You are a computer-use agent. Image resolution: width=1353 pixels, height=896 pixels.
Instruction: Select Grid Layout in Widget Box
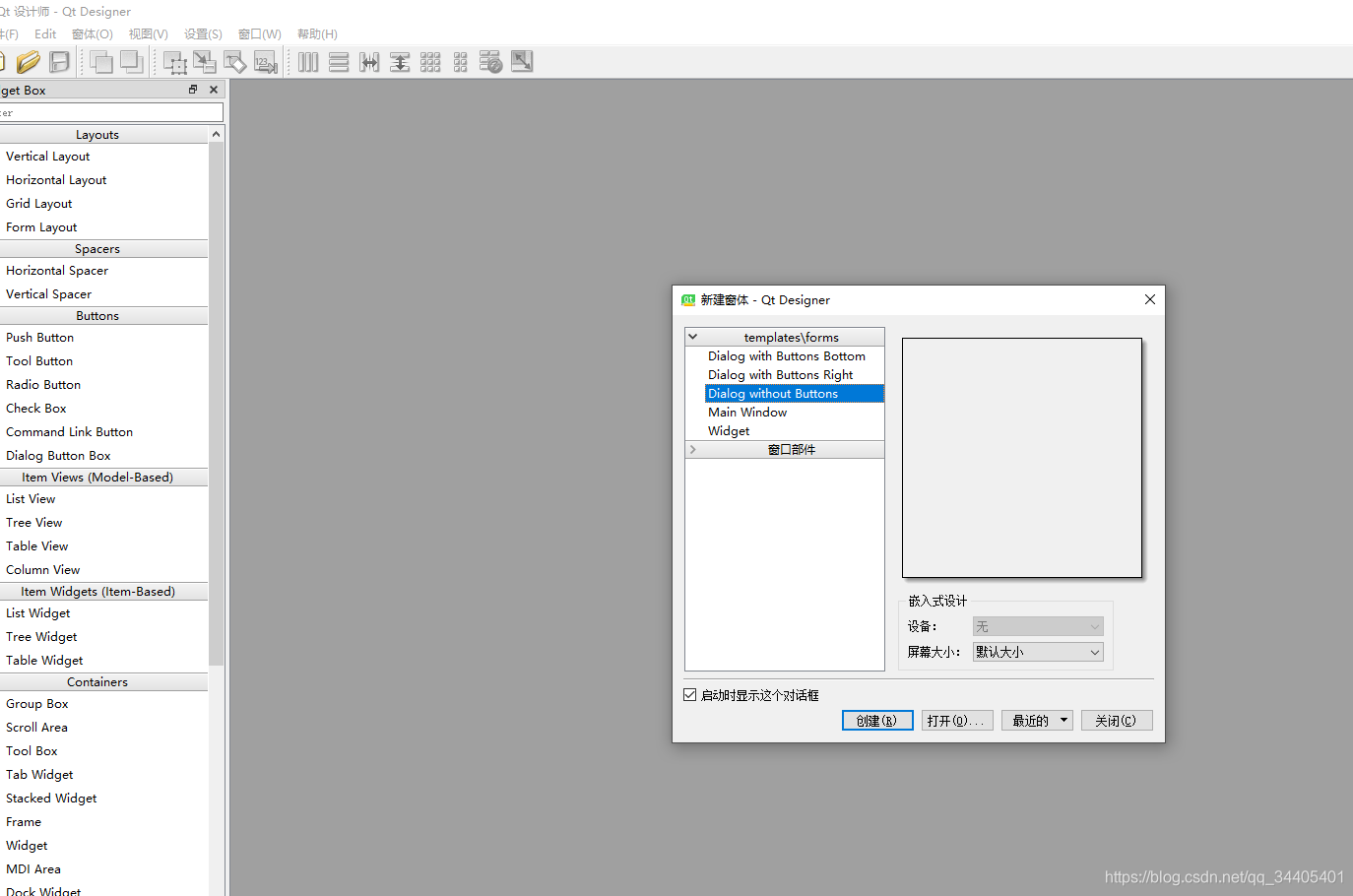pyautogui.click(x=39, y=204)
